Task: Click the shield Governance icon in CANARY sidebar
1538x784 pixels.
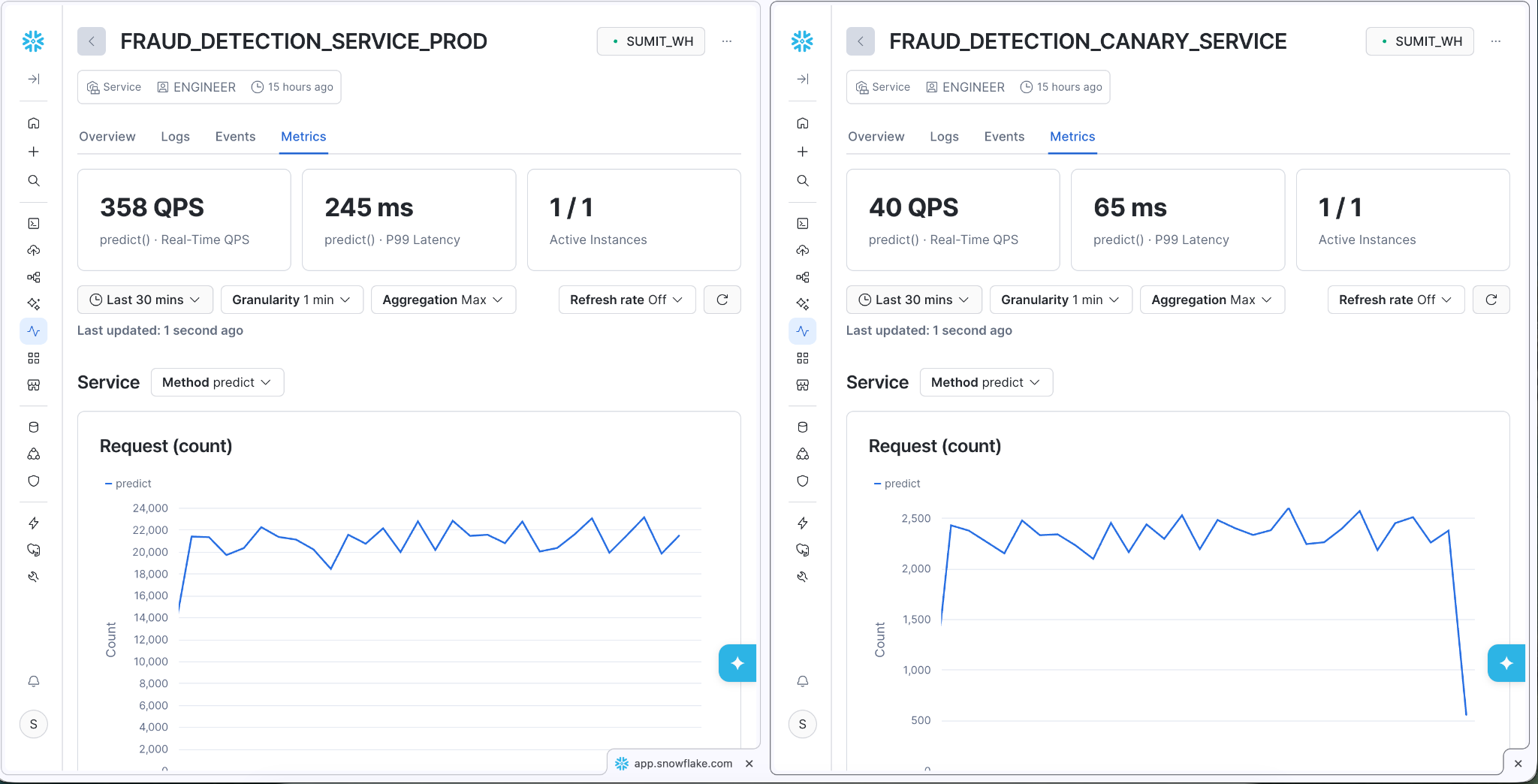Action: click(803, 481)
